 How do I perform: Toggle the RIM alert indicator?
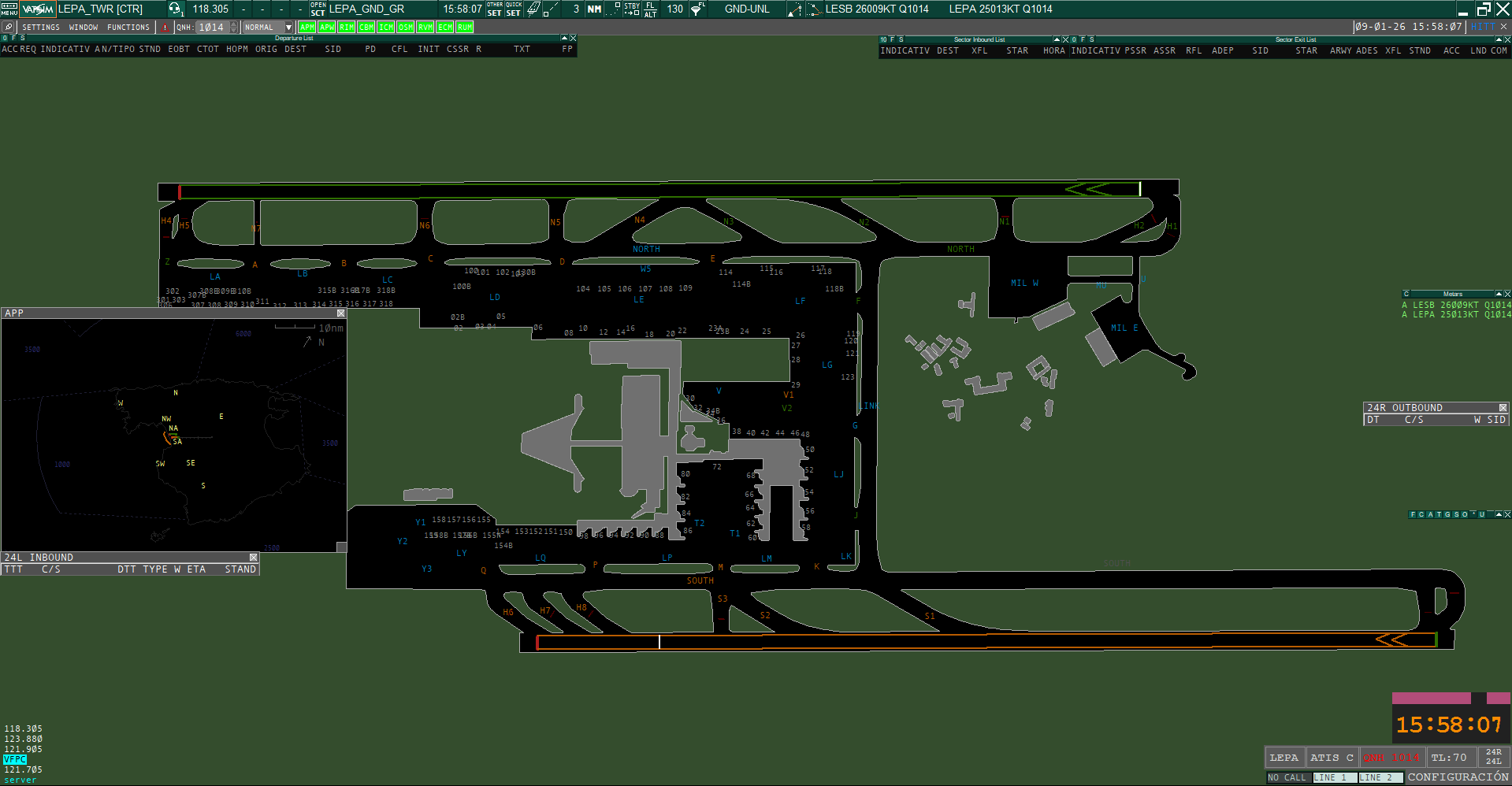(x=347, y=27)
